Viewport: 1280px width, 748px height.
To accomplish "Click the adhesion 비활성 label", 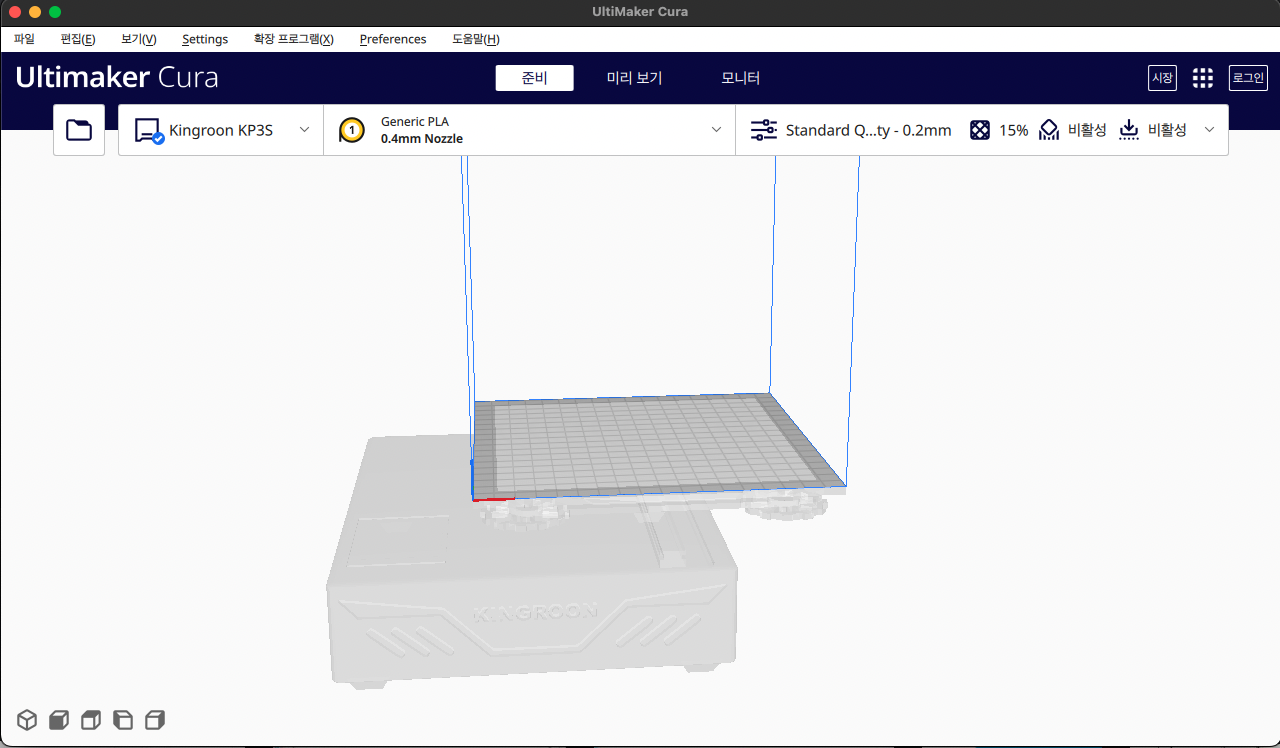I will pos(1167,130).
